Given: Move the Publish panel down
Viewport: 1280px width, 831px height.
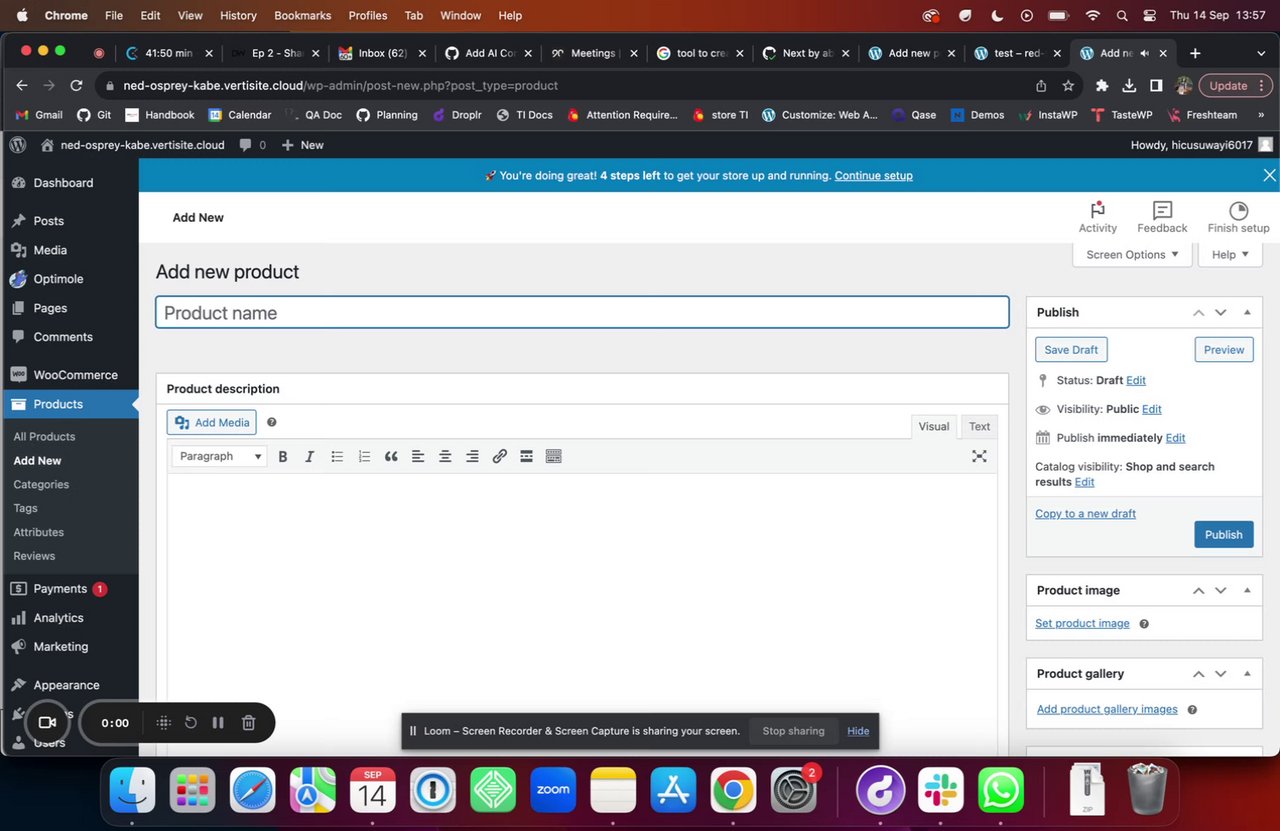Looking at the screenshot, I should coord(1220,312).
